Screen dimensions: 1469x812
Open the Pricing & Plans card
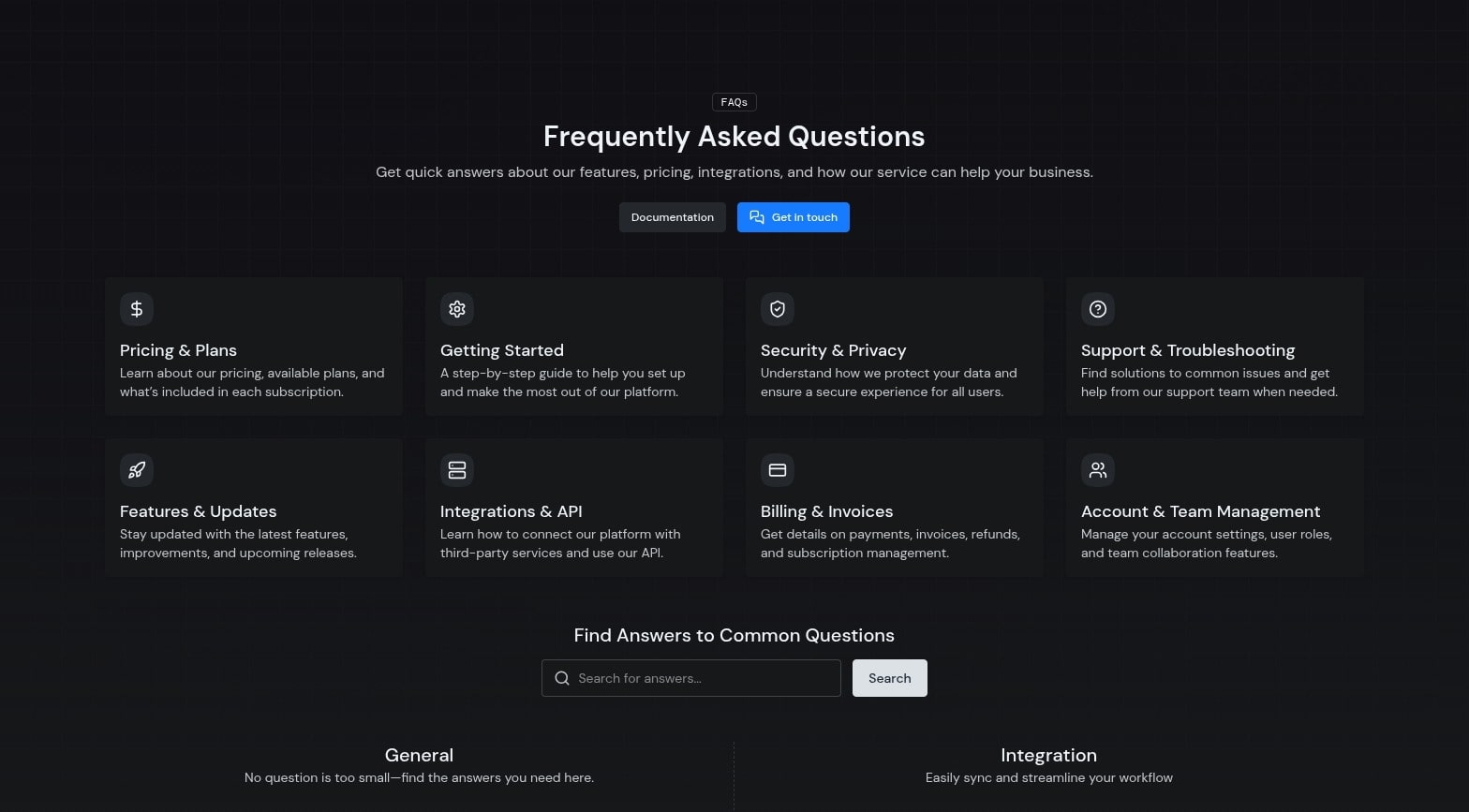254,346
